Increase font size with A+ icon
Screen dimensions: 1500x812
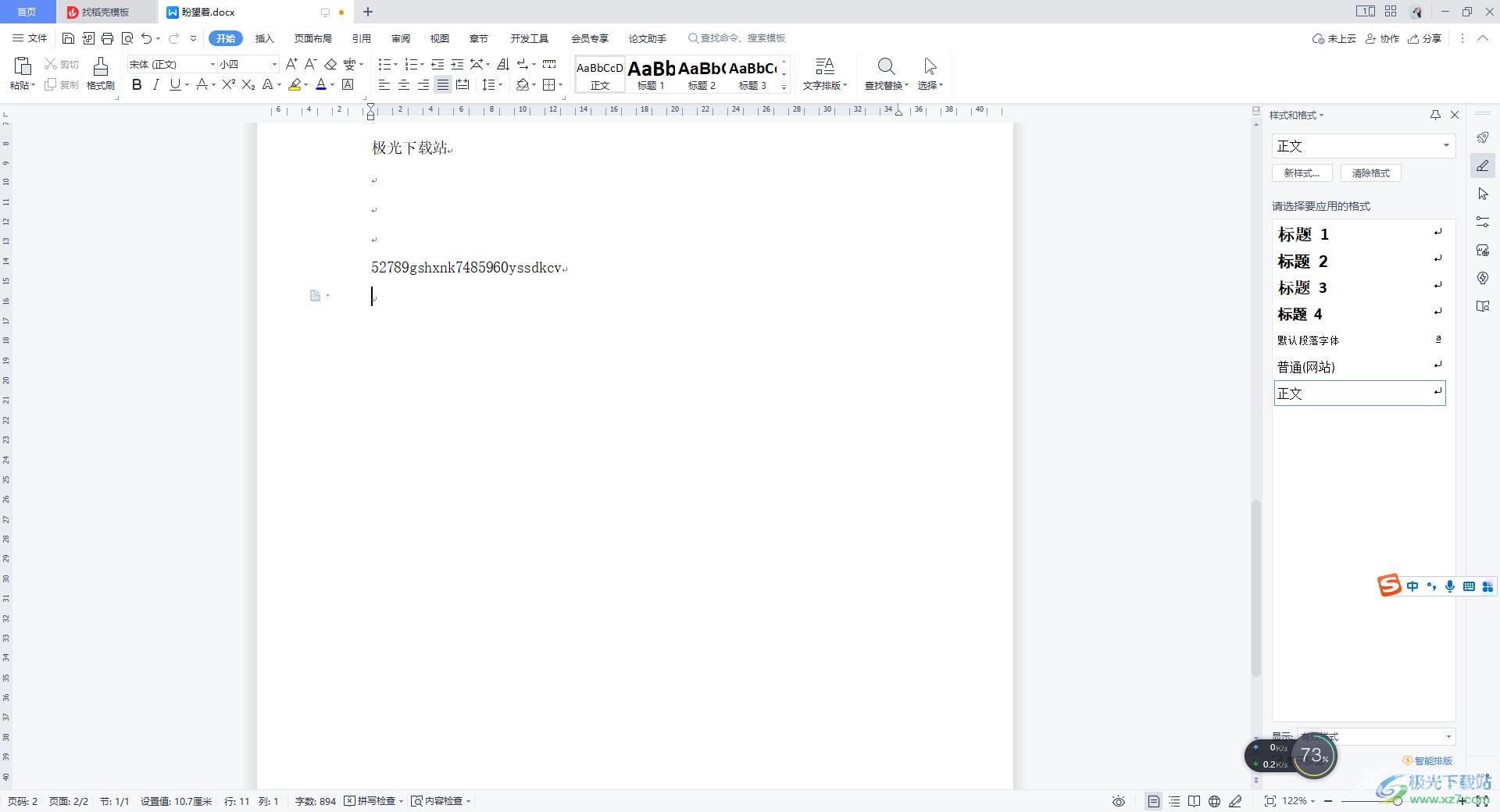291,64
